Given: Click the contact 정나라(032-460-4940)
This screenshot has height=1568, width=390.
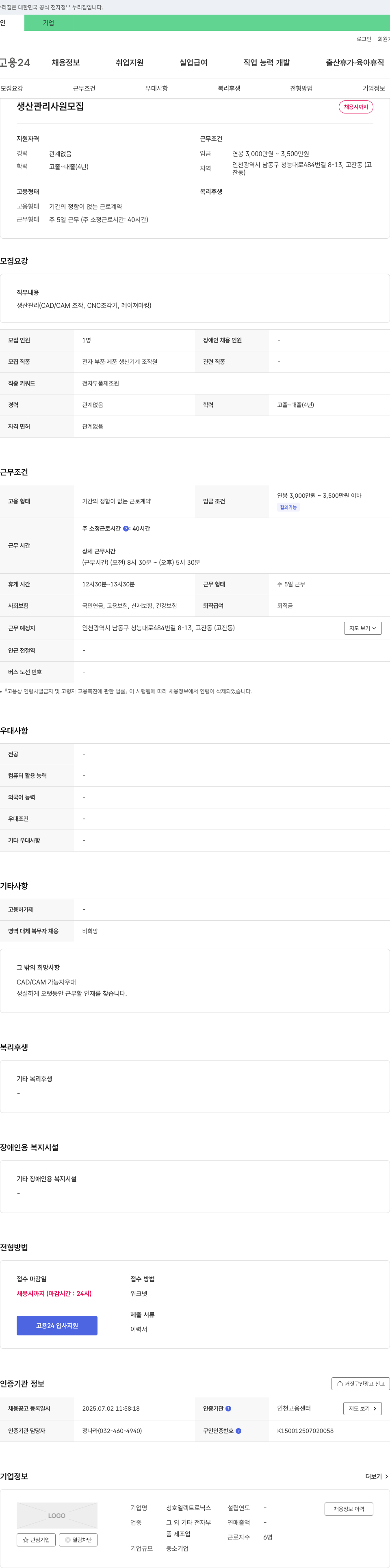Looking at the screenshot, I should click(x=112, y=1431).
